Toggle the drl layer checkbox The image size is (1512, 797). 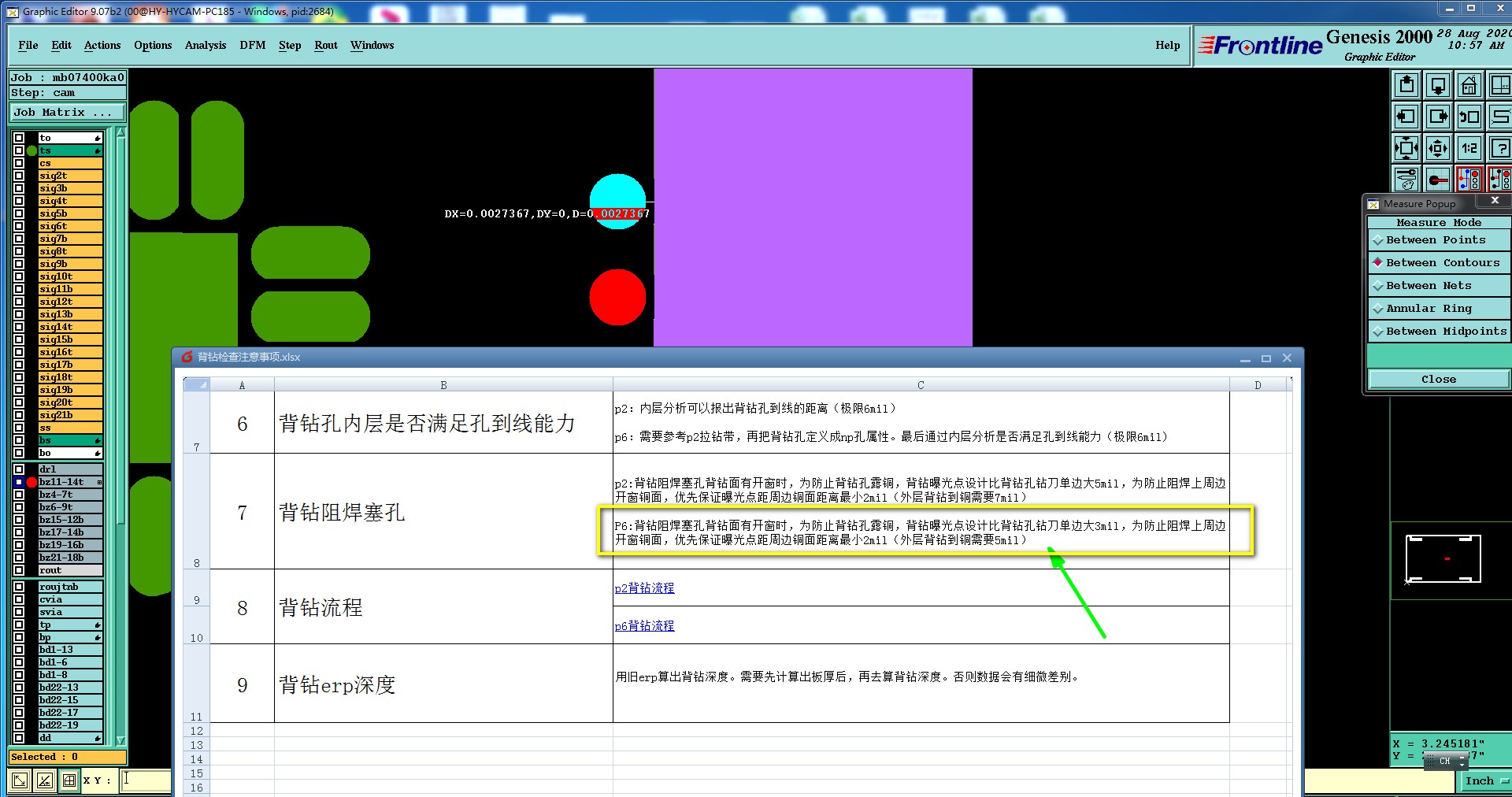click(x=19, y=469)
